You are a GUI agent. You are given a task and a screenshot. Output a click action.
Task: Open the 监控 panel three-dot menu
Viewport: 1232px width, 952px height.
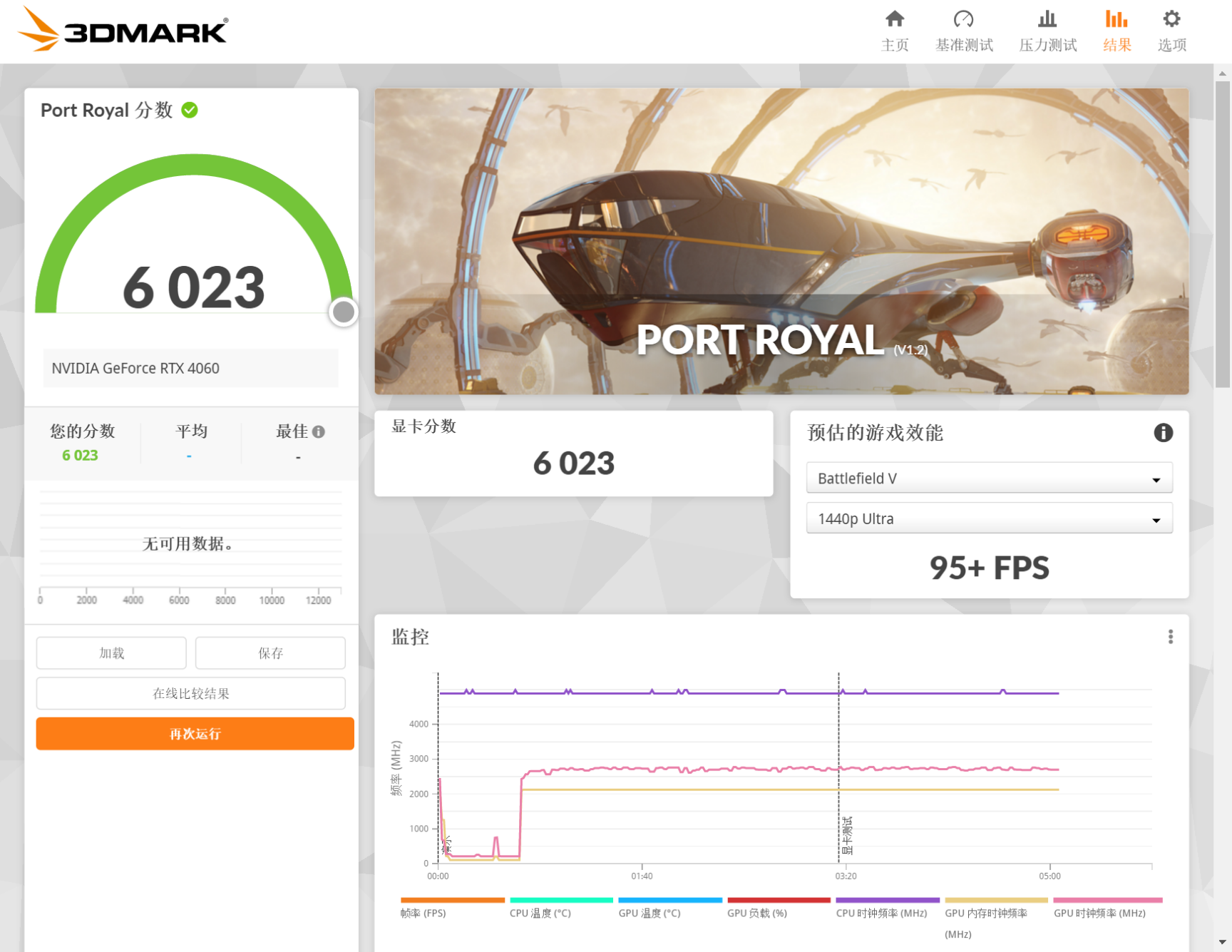(x=1170, y=637)
